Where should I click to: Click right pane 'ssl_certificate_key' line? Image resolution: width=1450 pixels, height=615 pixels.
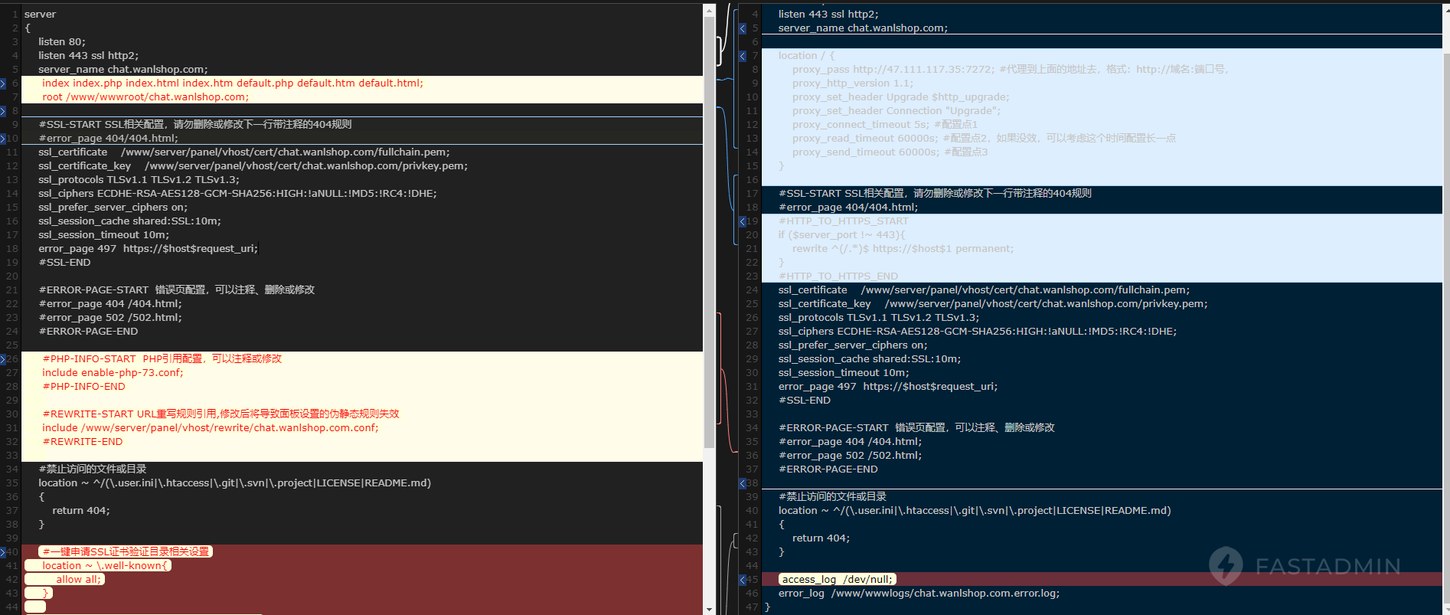992,304
